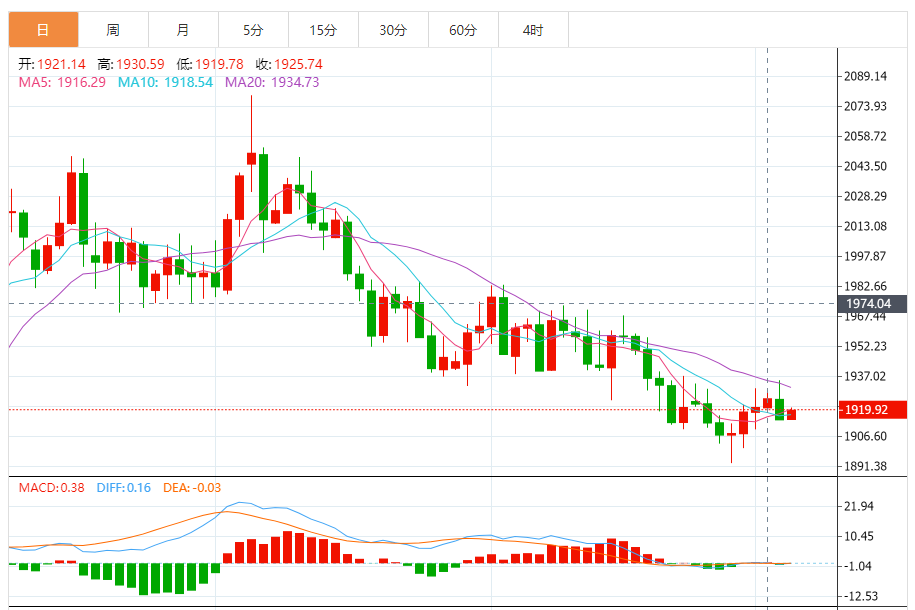Click the 2028.29 price axis label
Viewport: 915px width, 610px height.
tap(865, 196)
